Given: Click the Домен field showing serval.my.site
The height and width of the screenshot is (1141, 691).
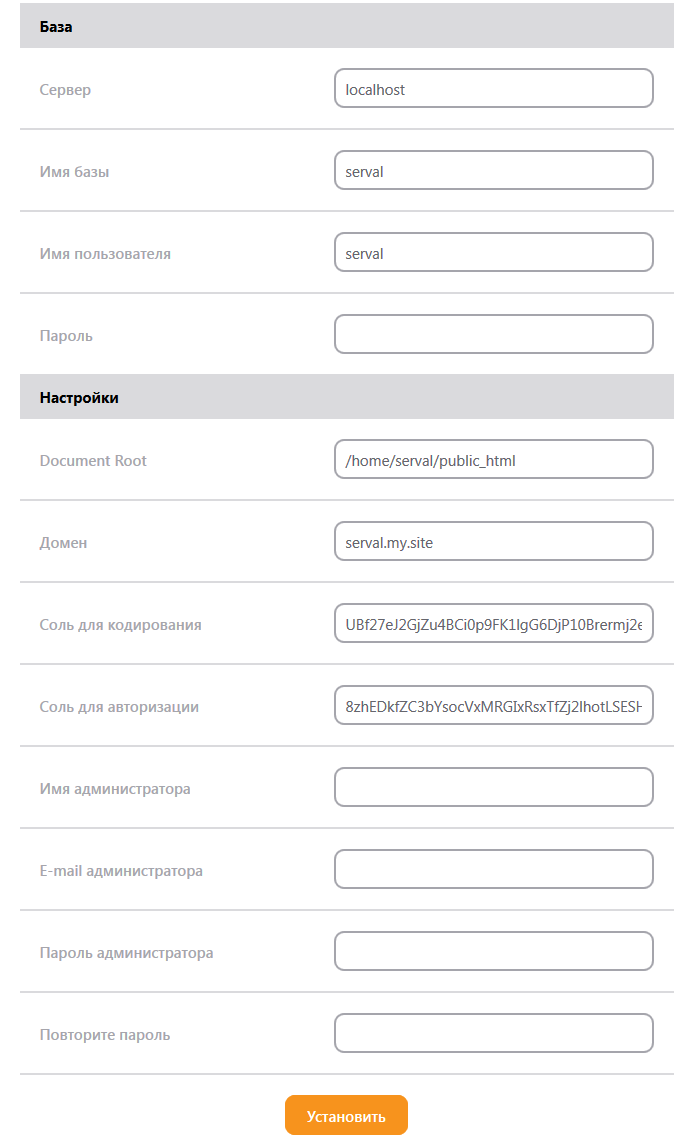Looking at the screenshot, I should point(494,541).
